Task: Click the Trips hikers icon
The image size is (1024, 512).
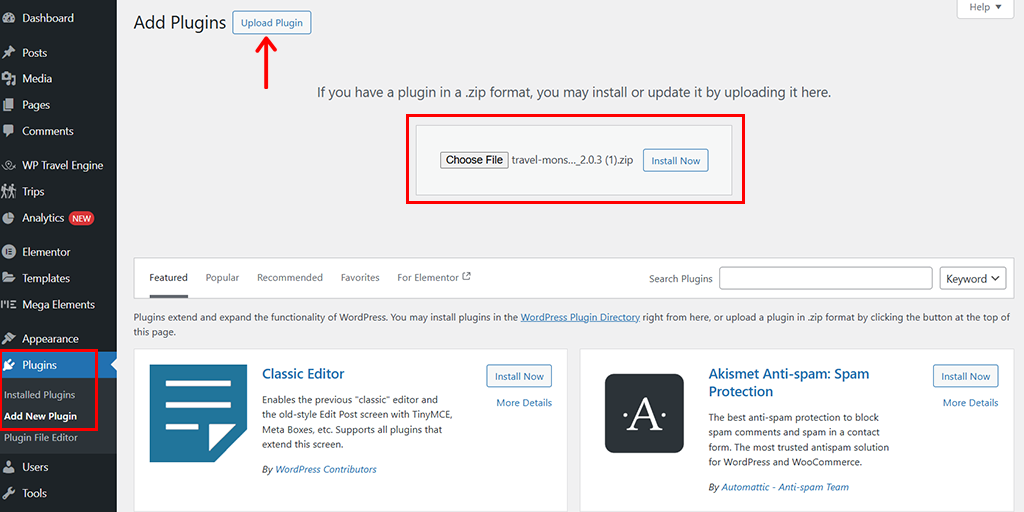Action: (9, 191)
